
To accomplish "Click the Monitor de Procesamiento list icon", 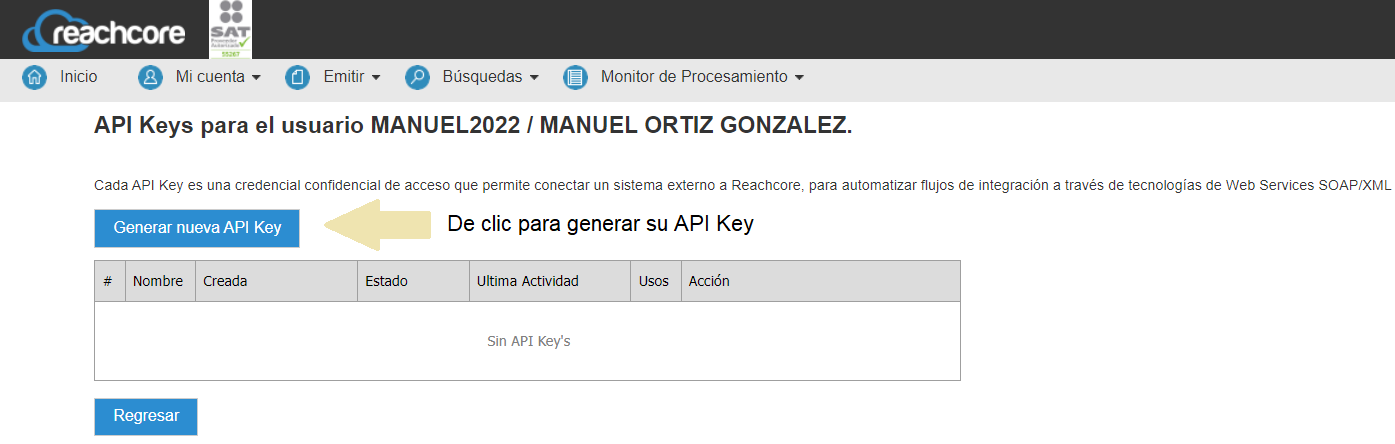I will [x=575, y=77].
